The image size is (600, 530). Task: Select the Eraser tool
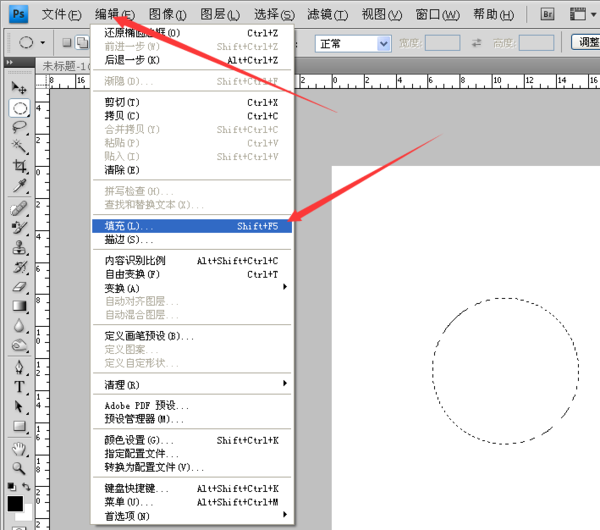[x=19, y=287]
